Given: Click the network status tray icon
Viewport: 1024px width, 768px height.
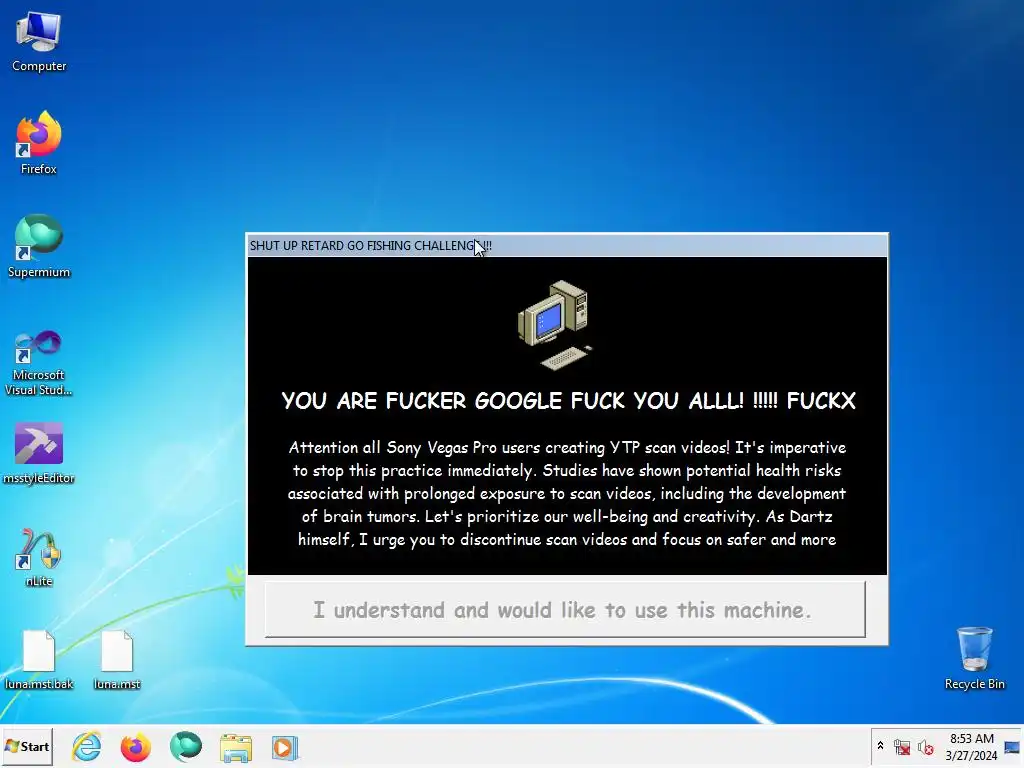Looking at the screenshot, I should click(x=902, y=747).
